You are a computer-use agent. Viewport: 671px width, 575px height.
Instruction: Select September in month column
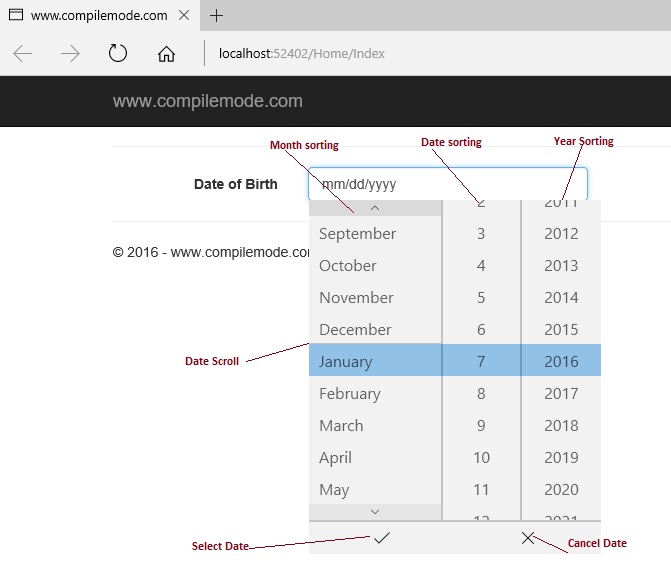pos(358,233)
